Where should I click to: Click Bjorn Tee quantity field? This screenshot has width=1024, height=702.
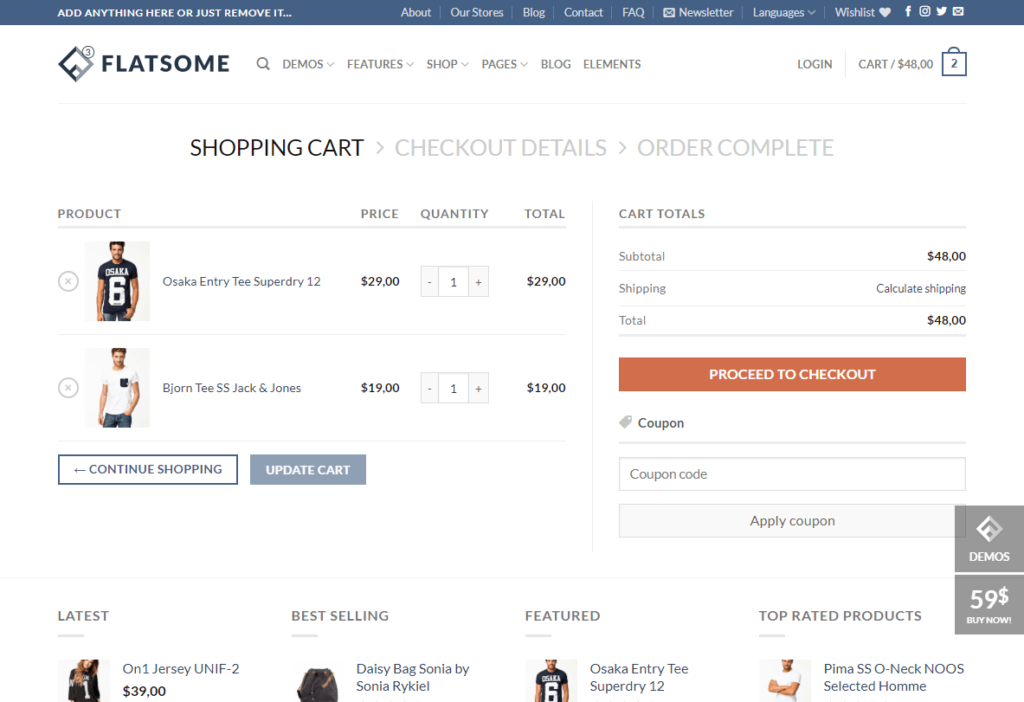click(453, 389)
